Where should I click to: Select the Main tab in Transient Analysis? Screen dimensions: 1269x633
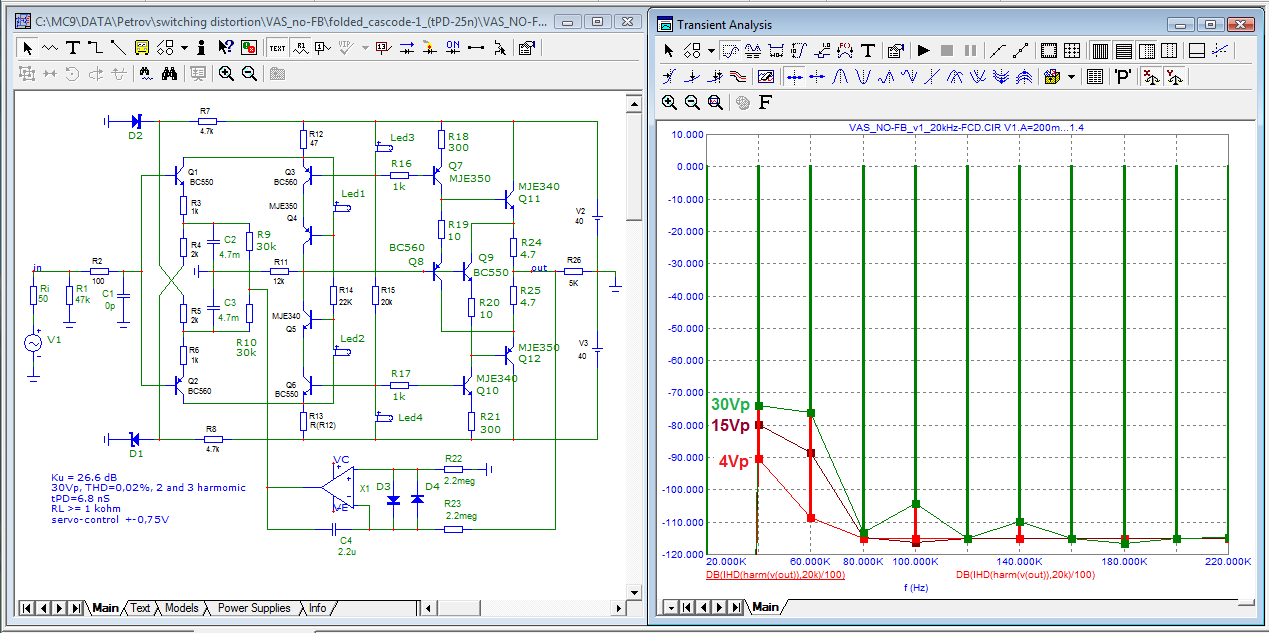766,607
